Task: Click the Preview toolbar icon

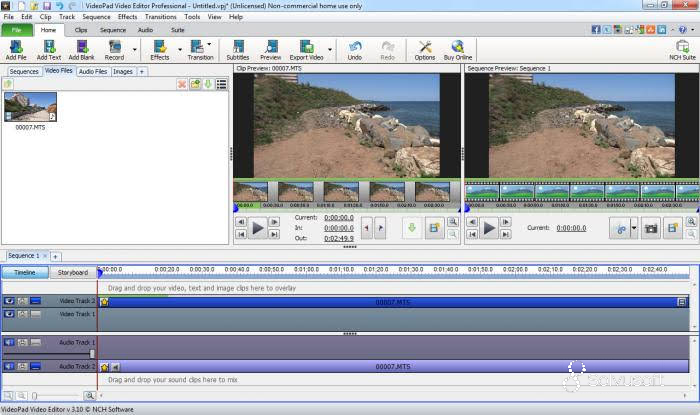Action: pos(271,50)
